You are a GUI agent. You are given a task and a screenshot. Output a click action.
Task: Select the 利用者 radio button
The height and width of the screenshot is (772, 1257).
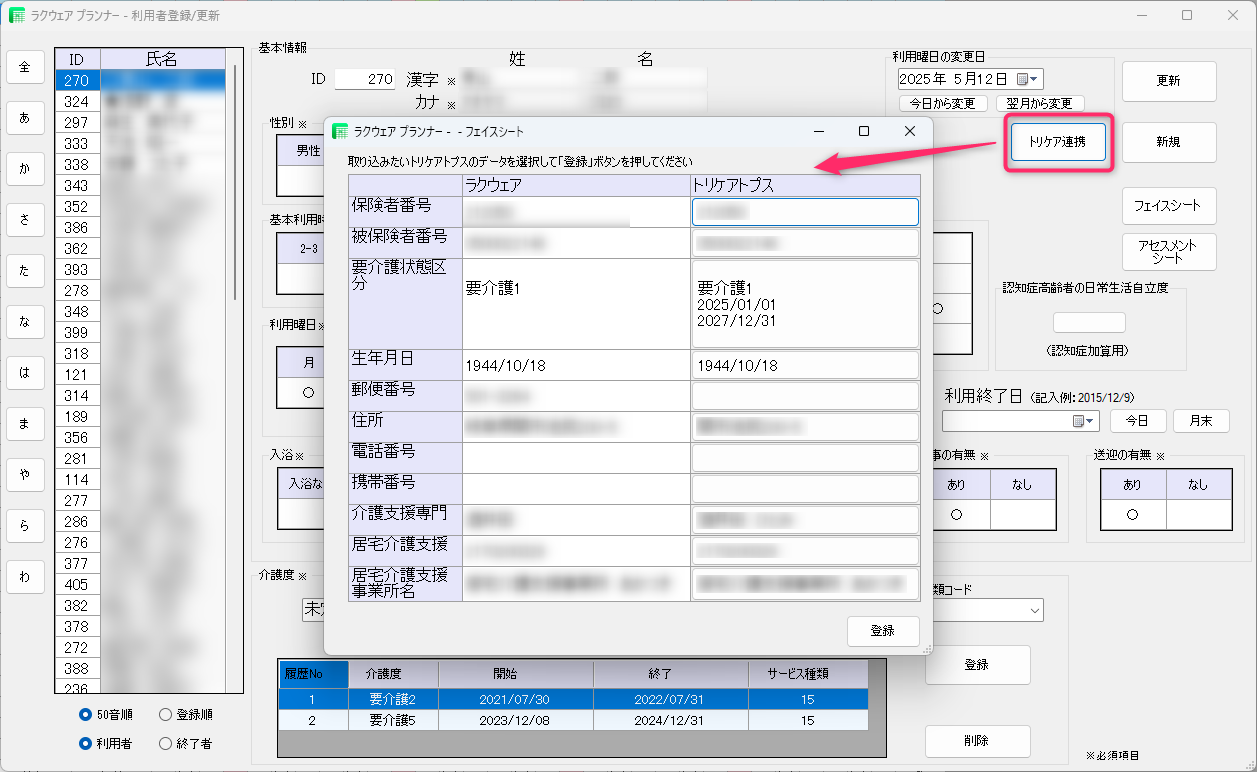[x=86, y=743]
